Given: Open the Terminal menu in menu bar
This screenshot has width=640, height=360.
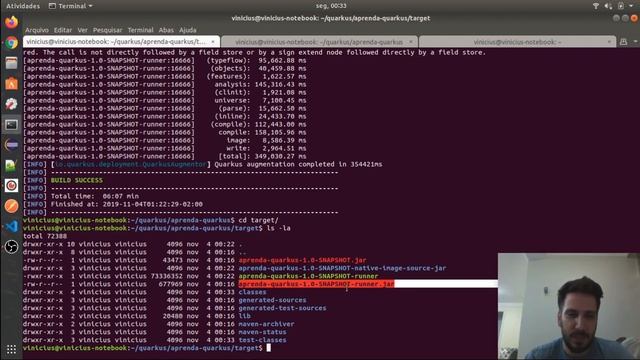Looking at the screenshot, I should pyautogui.click(x=140, y=30).
